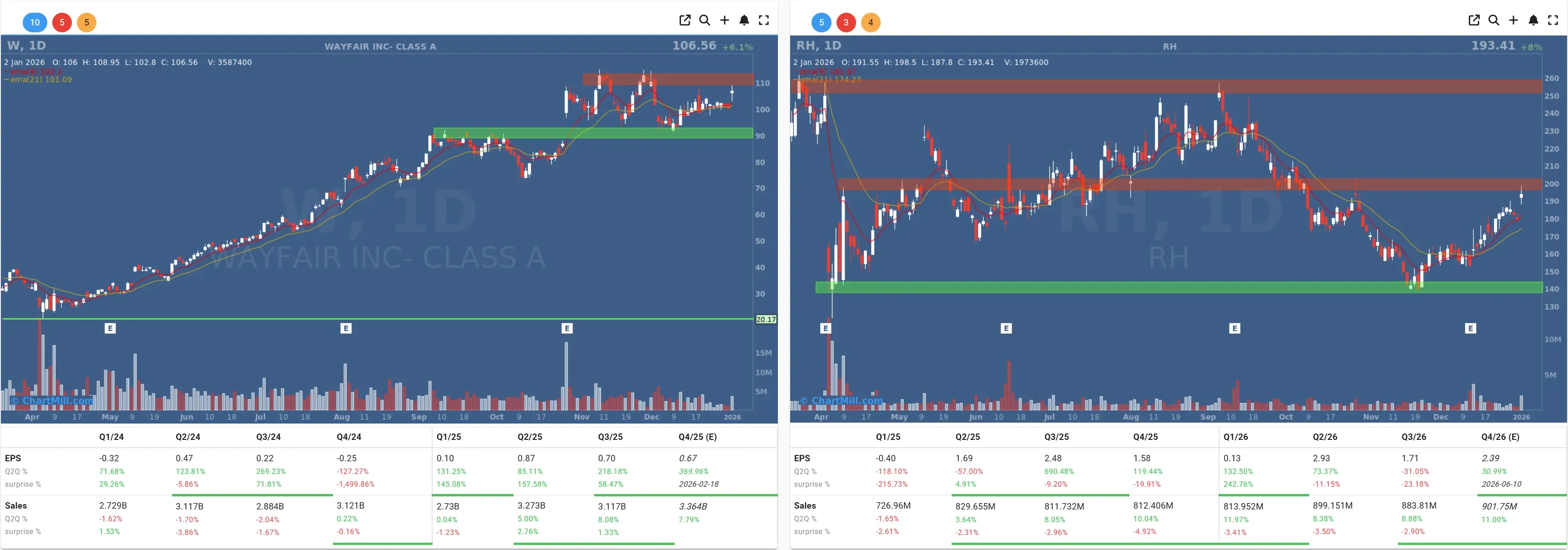Click the red 3 rating badge on RH
Image resolution: width=1568 pixels, height=550 pixels.
846,22
